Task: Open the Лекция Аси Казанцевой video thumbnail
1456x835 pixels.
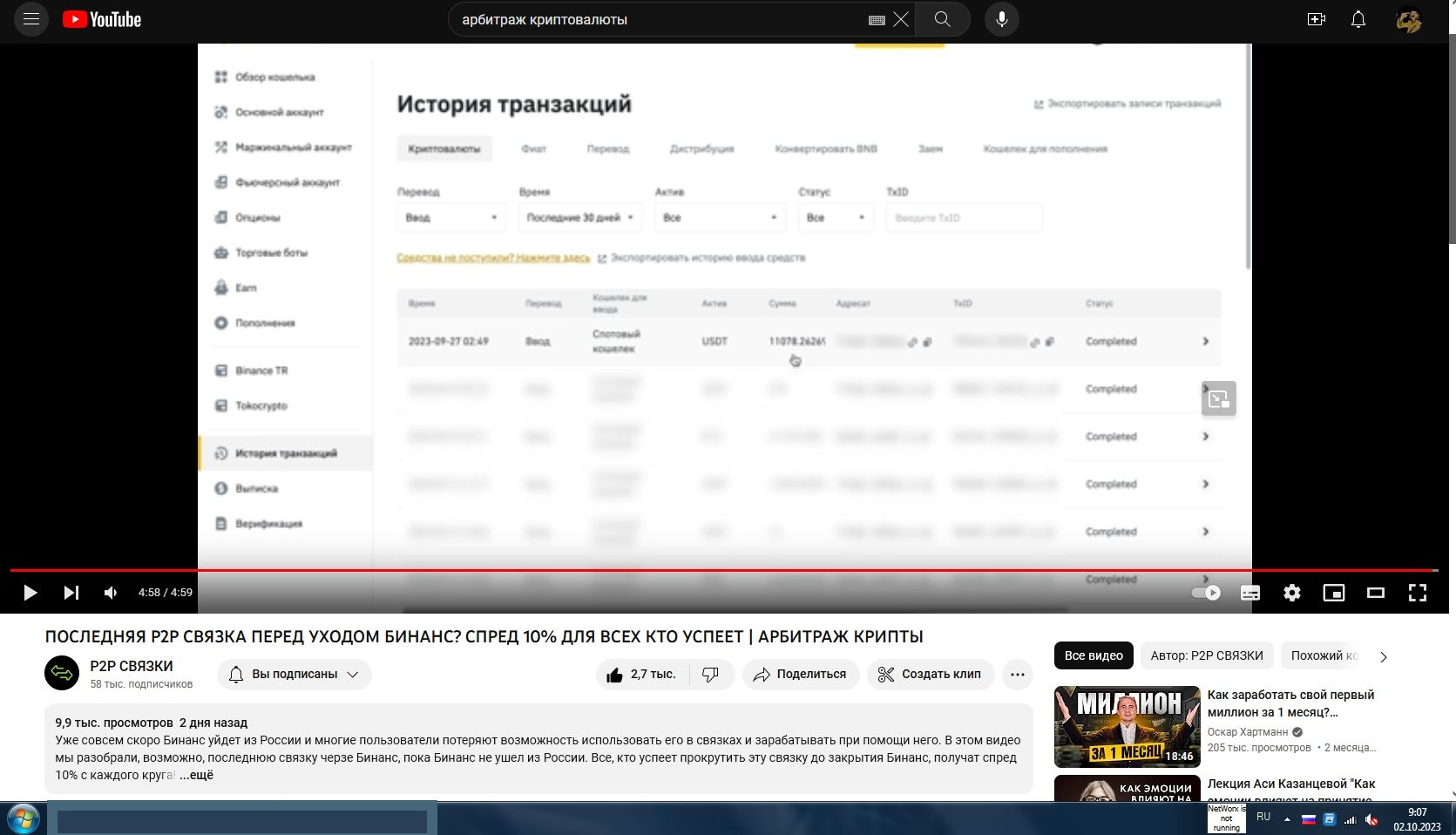Action: 1128,788
